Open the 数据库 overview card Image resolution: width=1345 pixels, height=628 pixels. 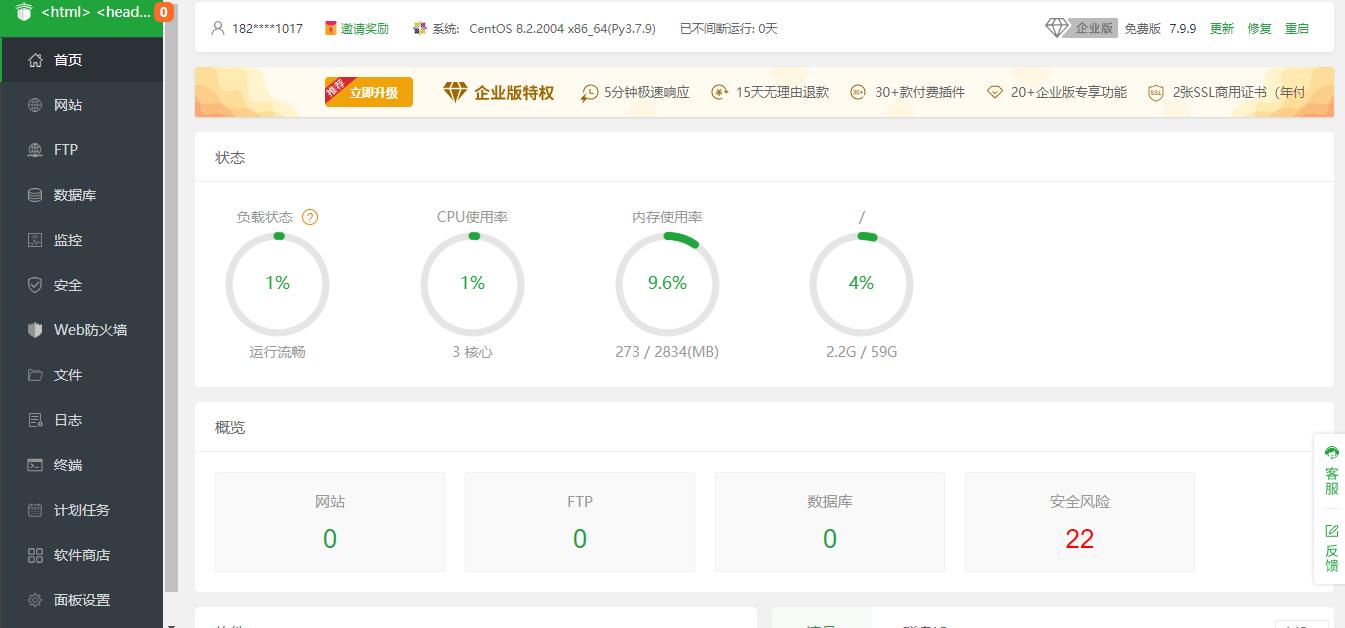[830, 522]
